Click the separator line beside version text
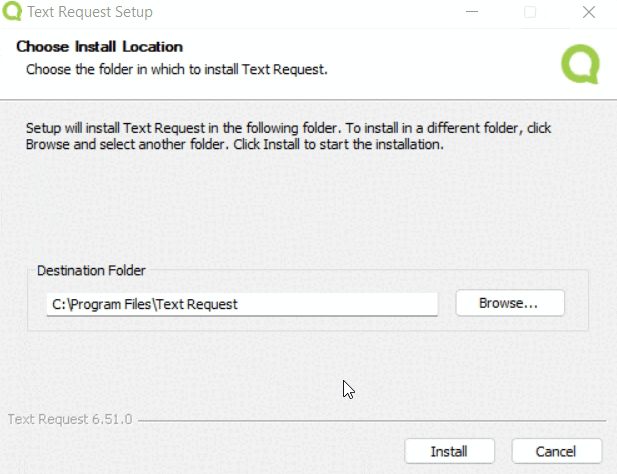This screenshot has width=617, height=474. (370, 420)
